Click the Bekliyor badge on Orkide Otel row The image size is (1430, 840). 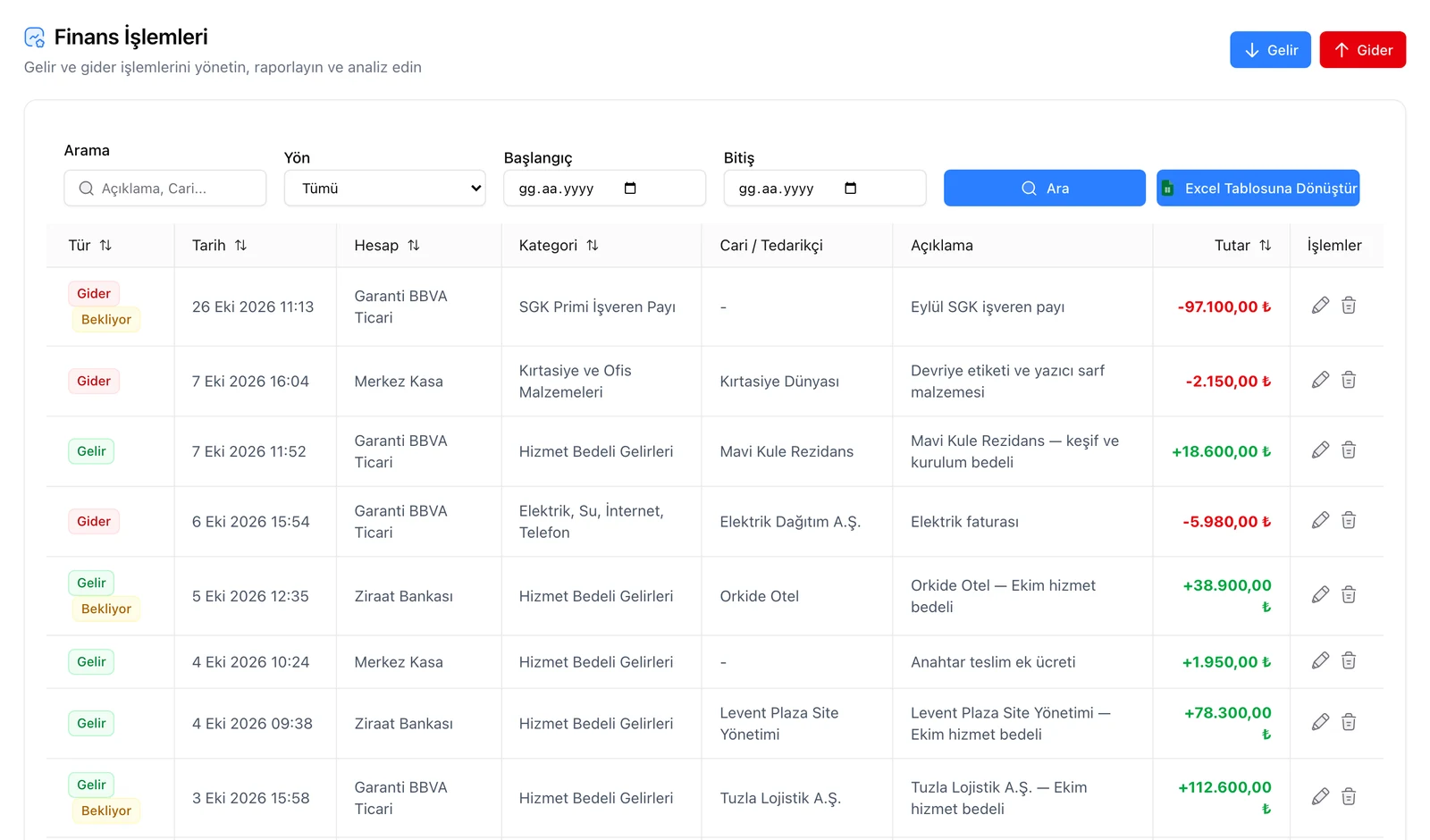(x=106, y=609)
